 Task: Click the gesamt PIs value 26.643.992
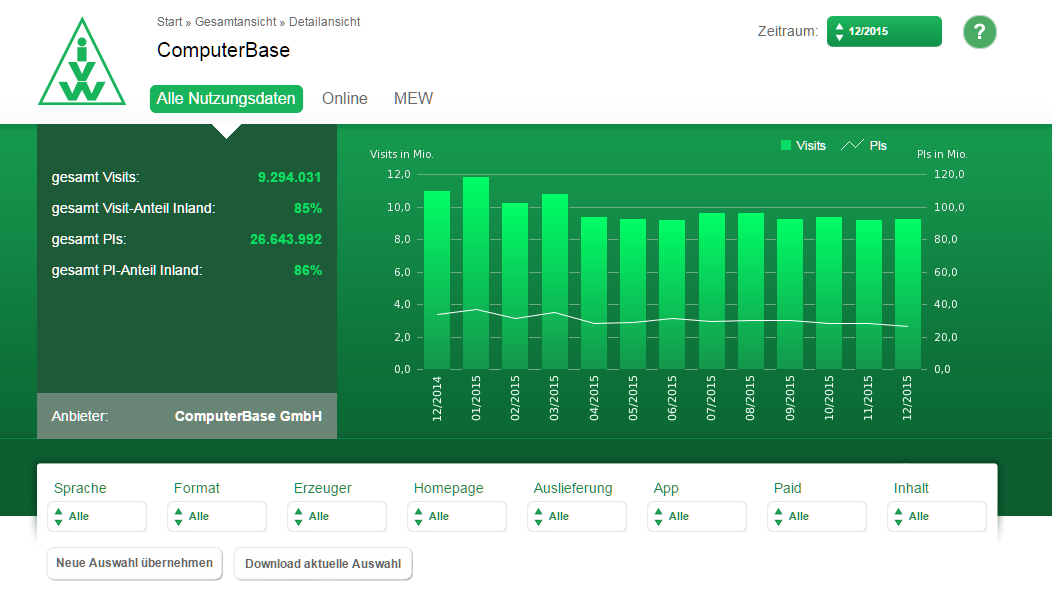coord(286,239)
